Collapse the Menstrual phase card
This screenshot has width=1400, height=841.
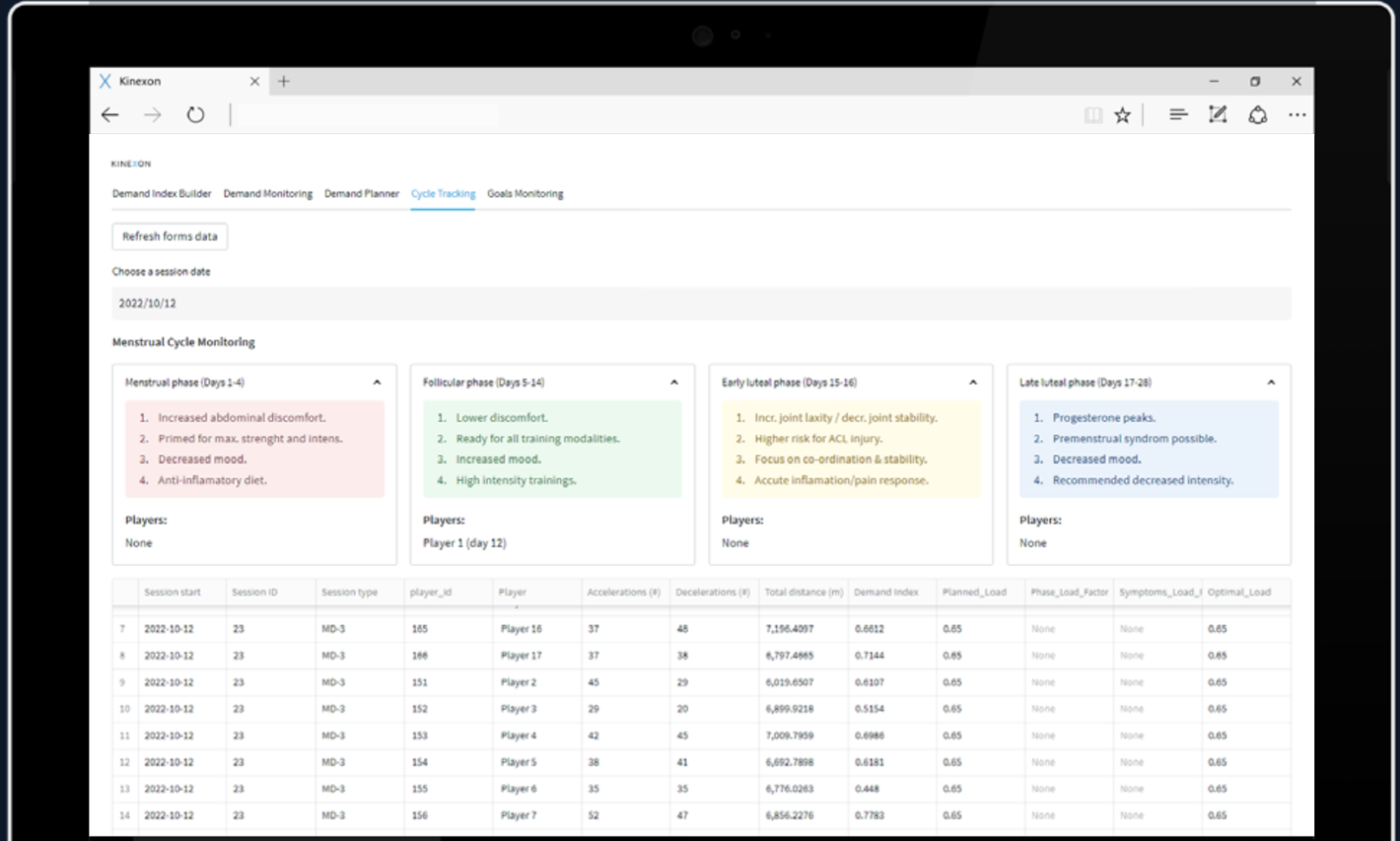point(377,382)
